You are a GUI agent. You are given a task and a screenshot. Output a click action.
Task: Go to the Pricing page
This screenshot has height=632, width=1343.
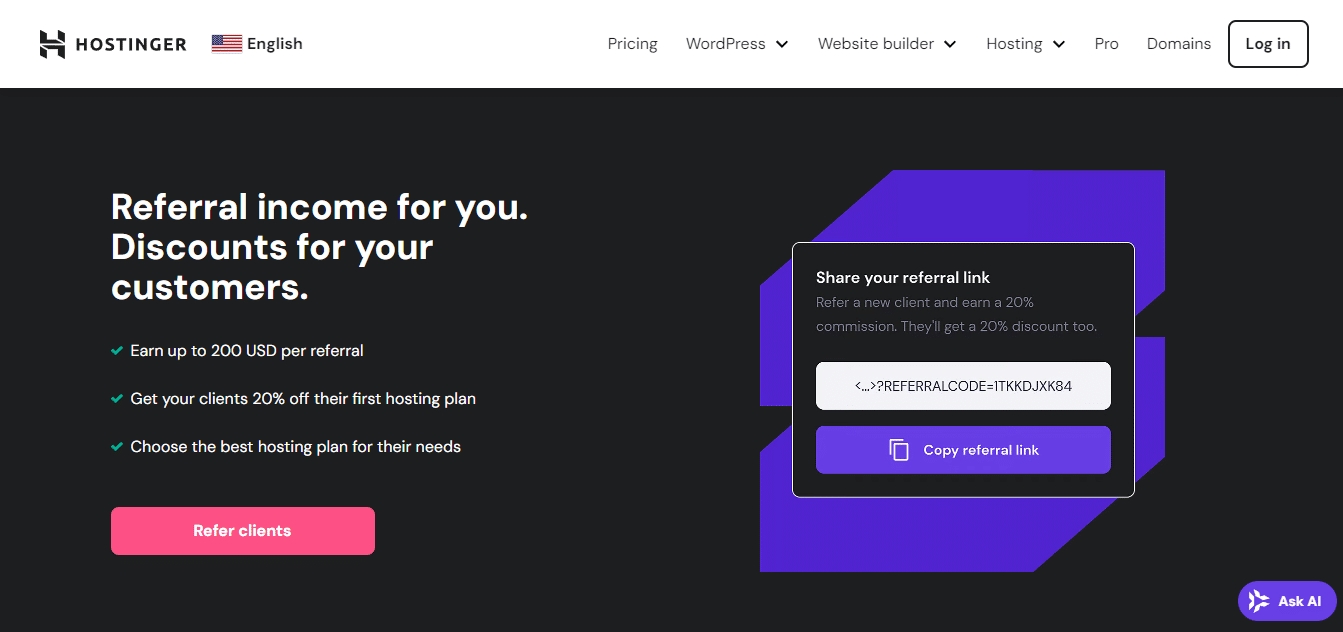[632, 44]
